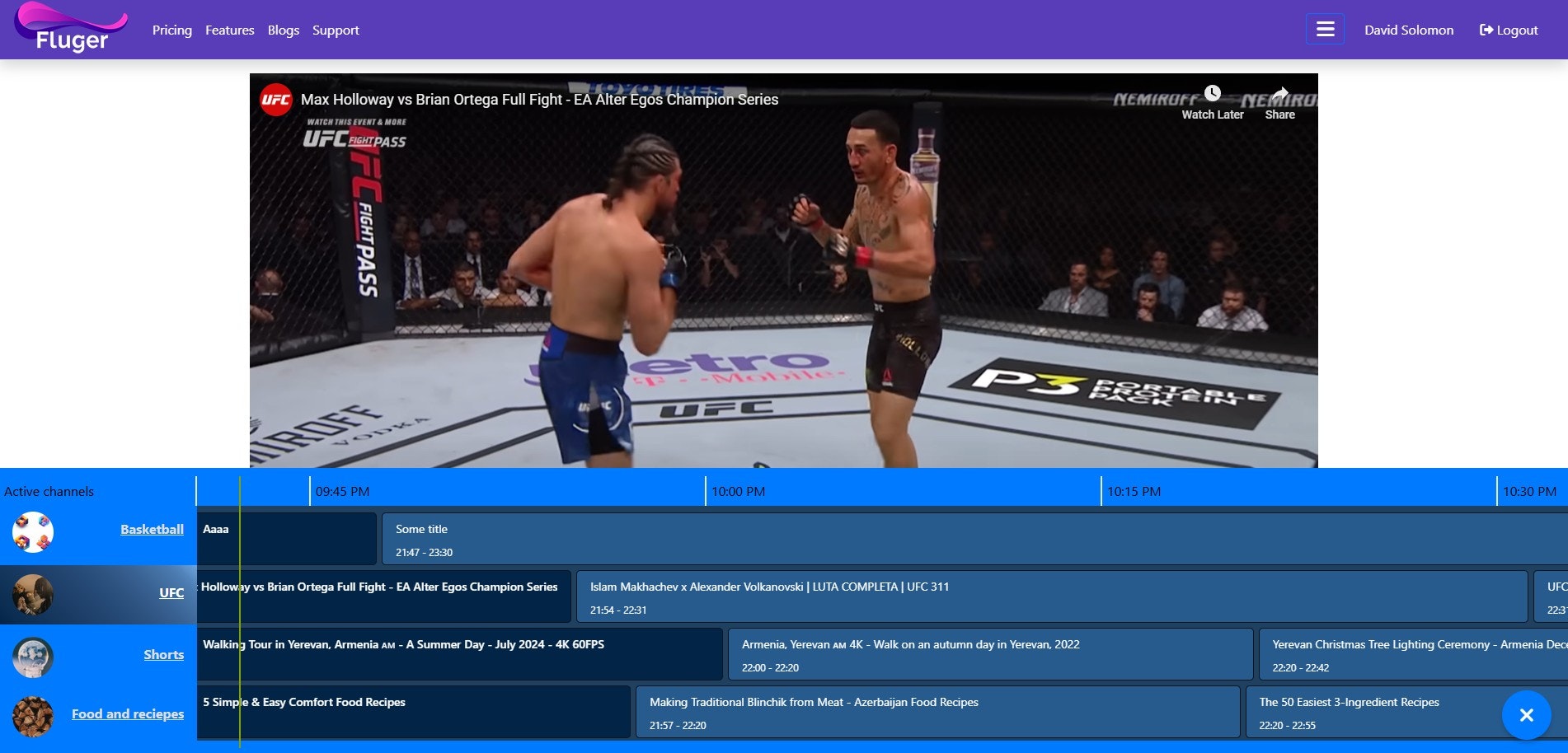Select the Islam Makhachev x Alexander Volkanovski program
The image size is (1568, 753).
pos(1052,596)
